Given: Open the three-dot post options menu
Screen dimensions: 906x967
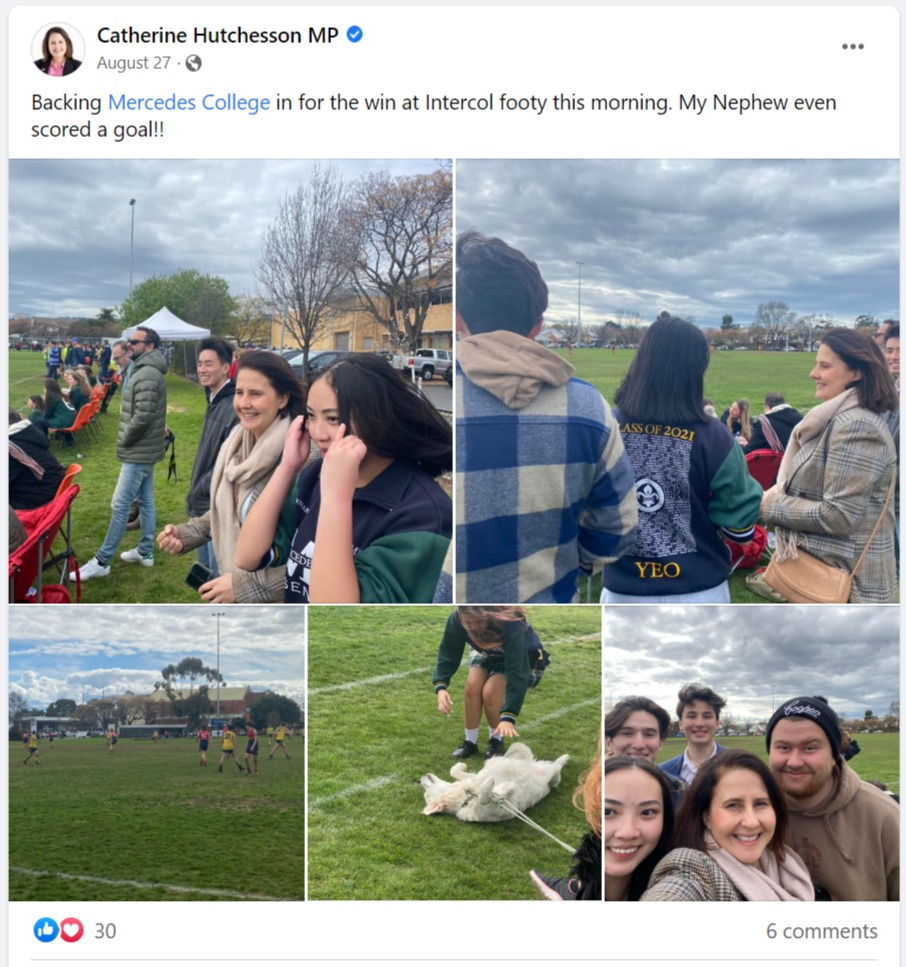Looking at the screenshot, I should [852, 47].
